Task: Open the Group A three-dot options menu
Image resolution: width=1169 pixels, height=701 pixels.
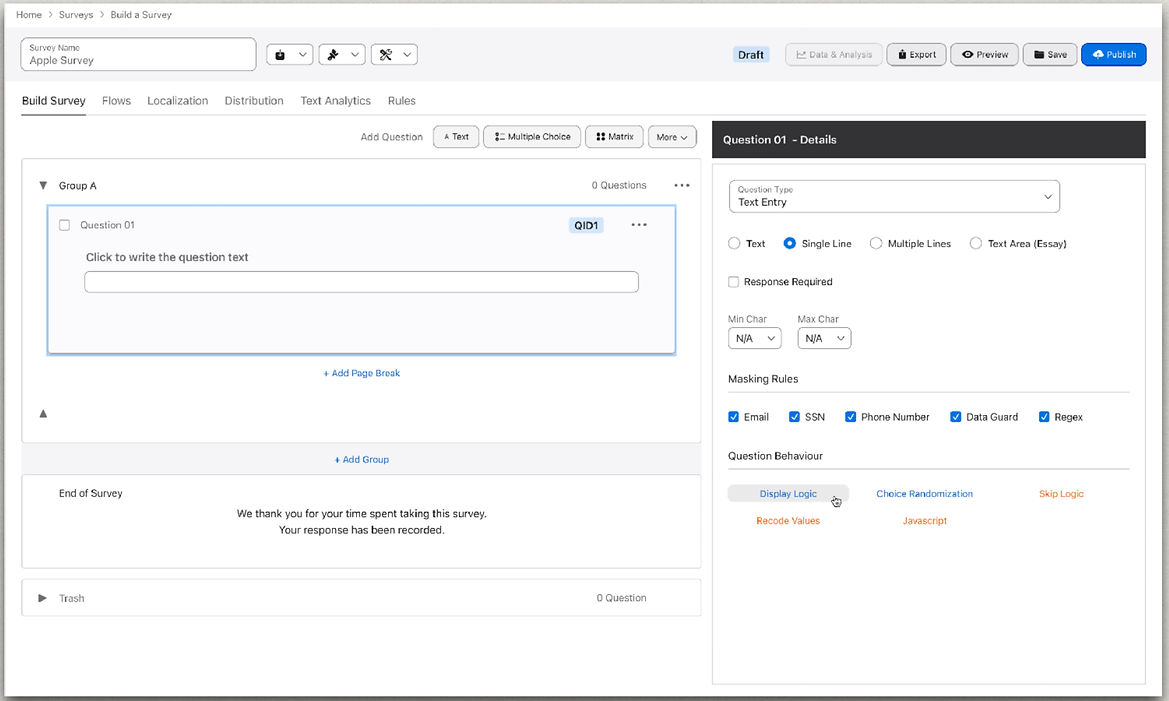Action: pyautogui.click(x=682, y=185)
